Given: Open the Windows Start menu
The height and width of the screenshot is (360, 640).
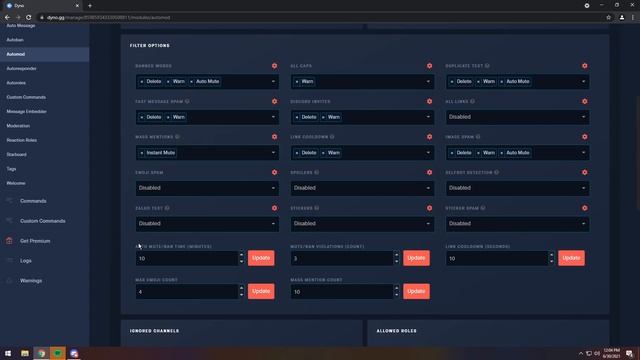Looking at the screenshot, I should (8, 353).
